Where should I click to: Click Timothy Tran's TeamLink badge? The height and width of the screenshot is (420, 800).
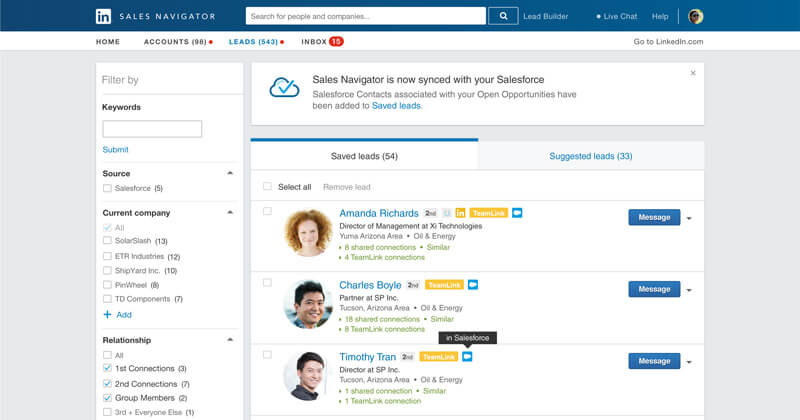[439, 357]
